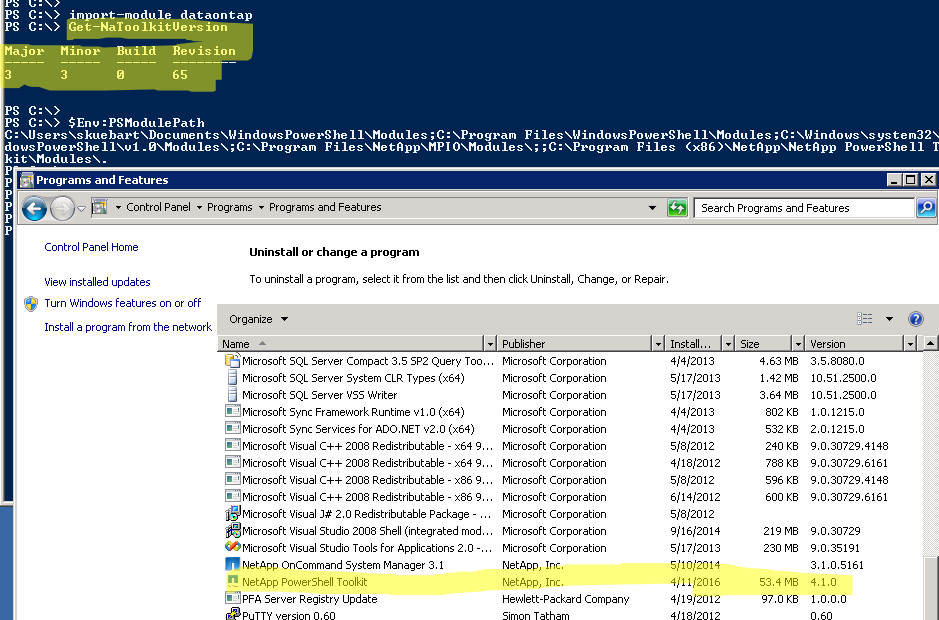
Task: Click the NetApp OnCommand System Manager icon
Action: pos(232,564)
